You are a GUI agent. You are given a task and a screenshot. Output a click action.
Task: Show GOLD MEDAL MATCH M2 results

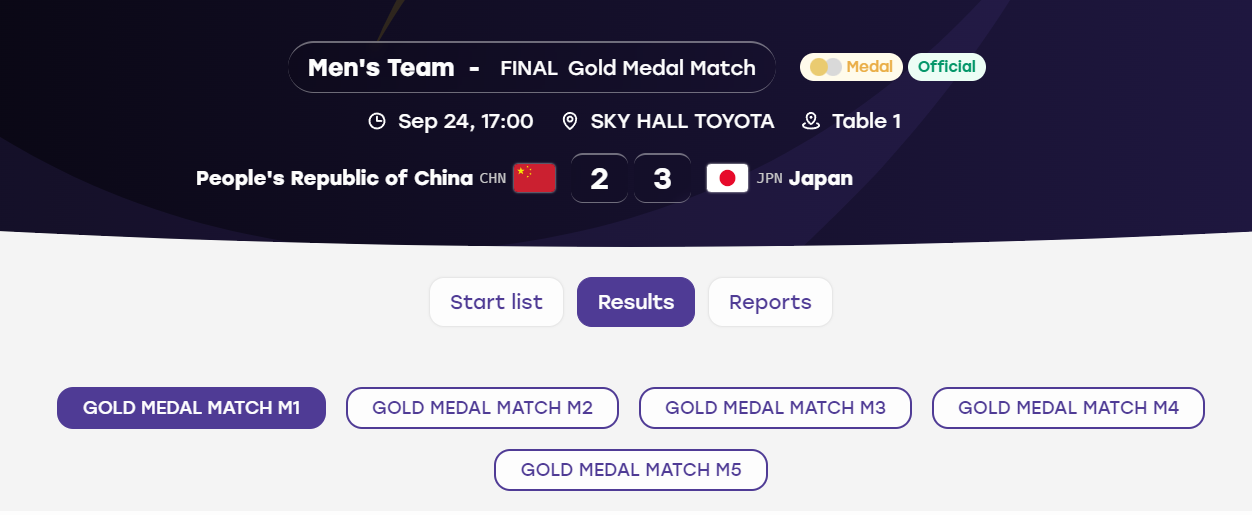click(x=482, y=408)
